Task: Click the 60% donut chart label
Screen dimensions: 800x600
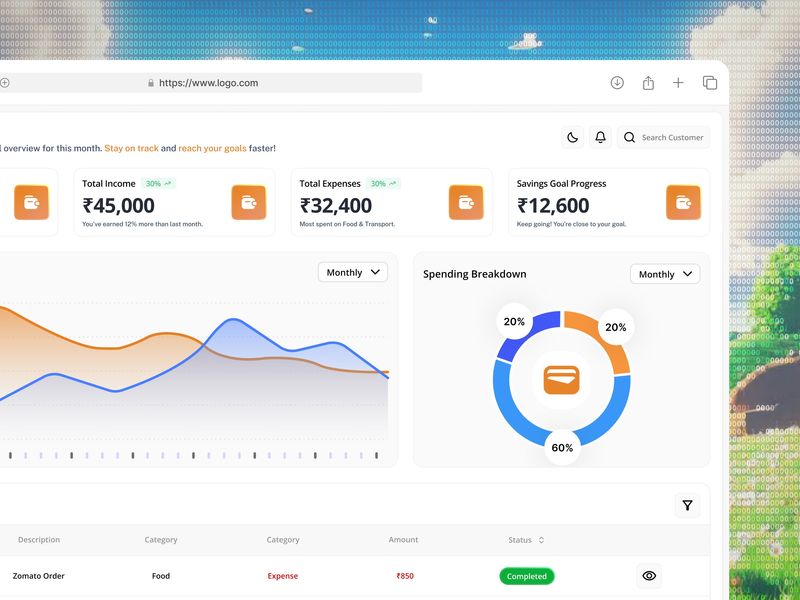Action: click(x=562, y=448)
